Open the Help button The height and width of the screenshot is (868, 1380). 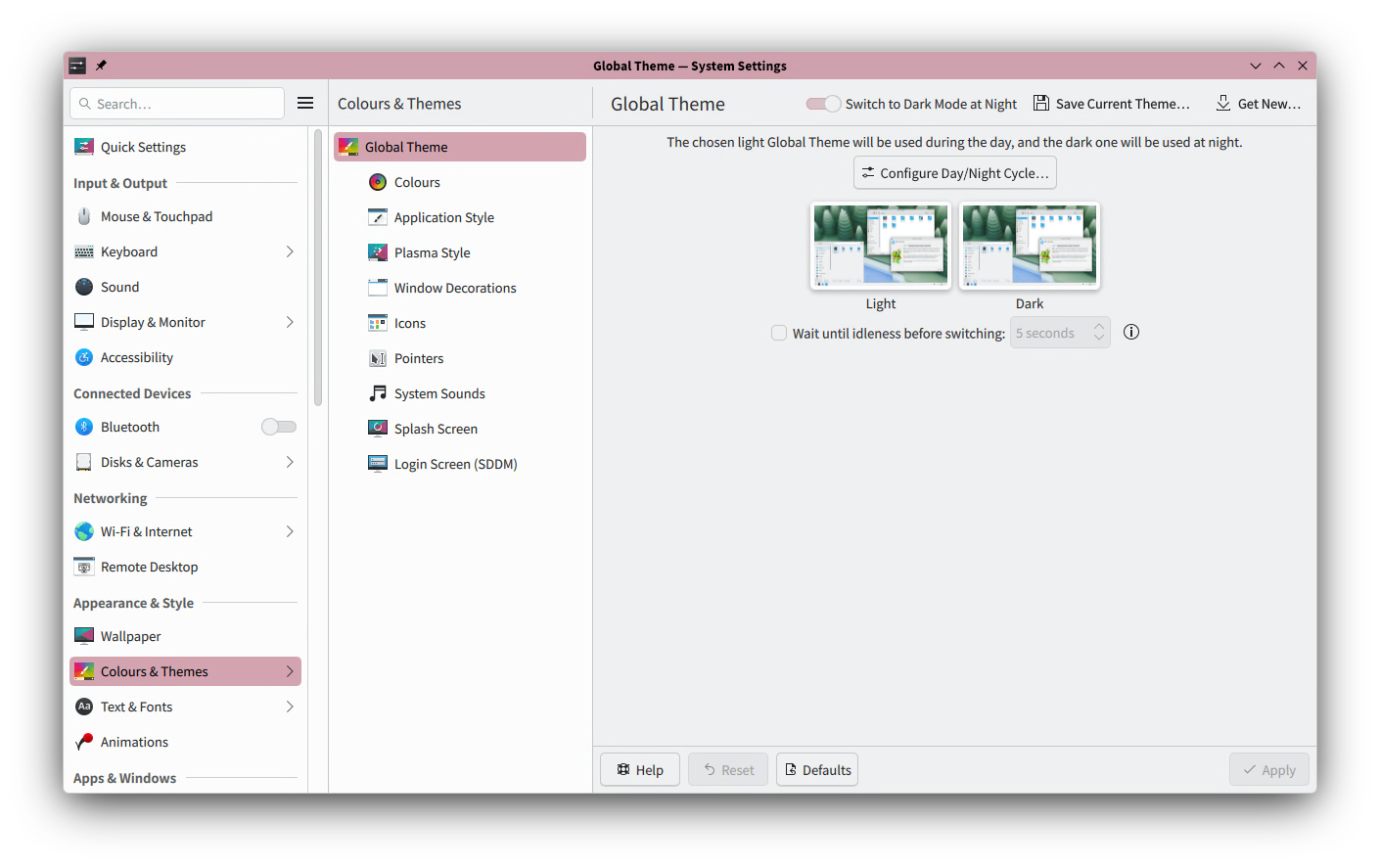click(640, 770)
